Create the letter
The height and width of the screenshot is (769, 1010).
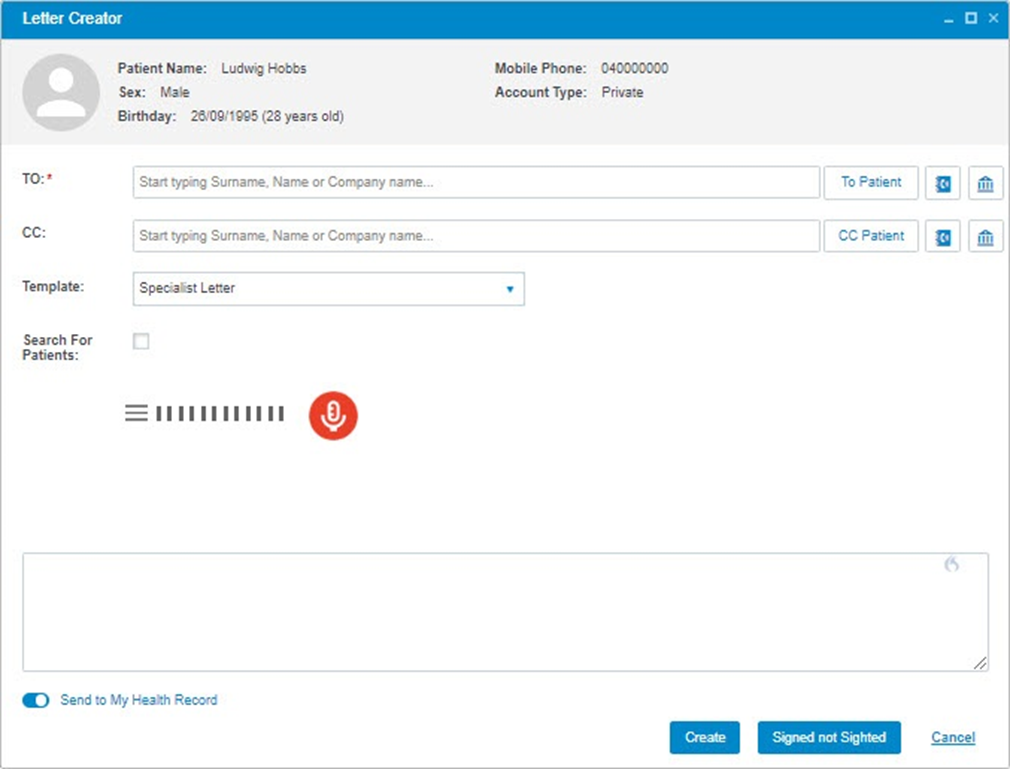tap(704, 737)
